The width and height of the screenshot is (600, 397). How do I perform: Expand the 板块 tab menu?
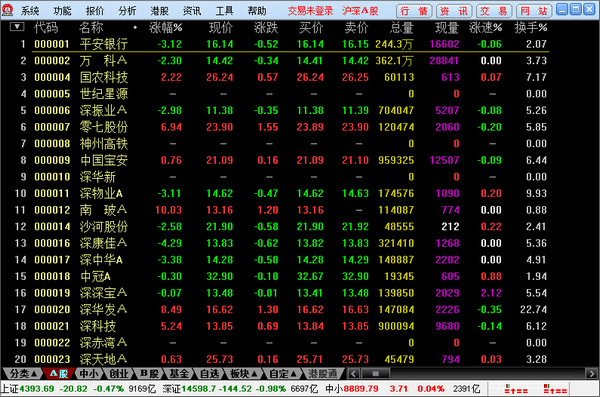pos(243,373)
